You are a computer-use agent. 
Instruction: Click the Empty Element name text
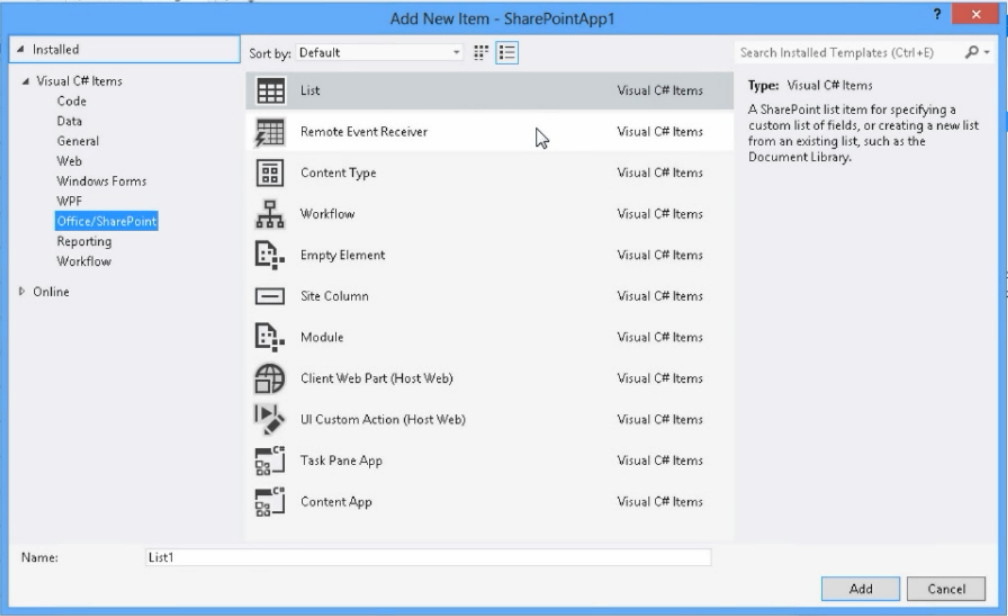343,255
